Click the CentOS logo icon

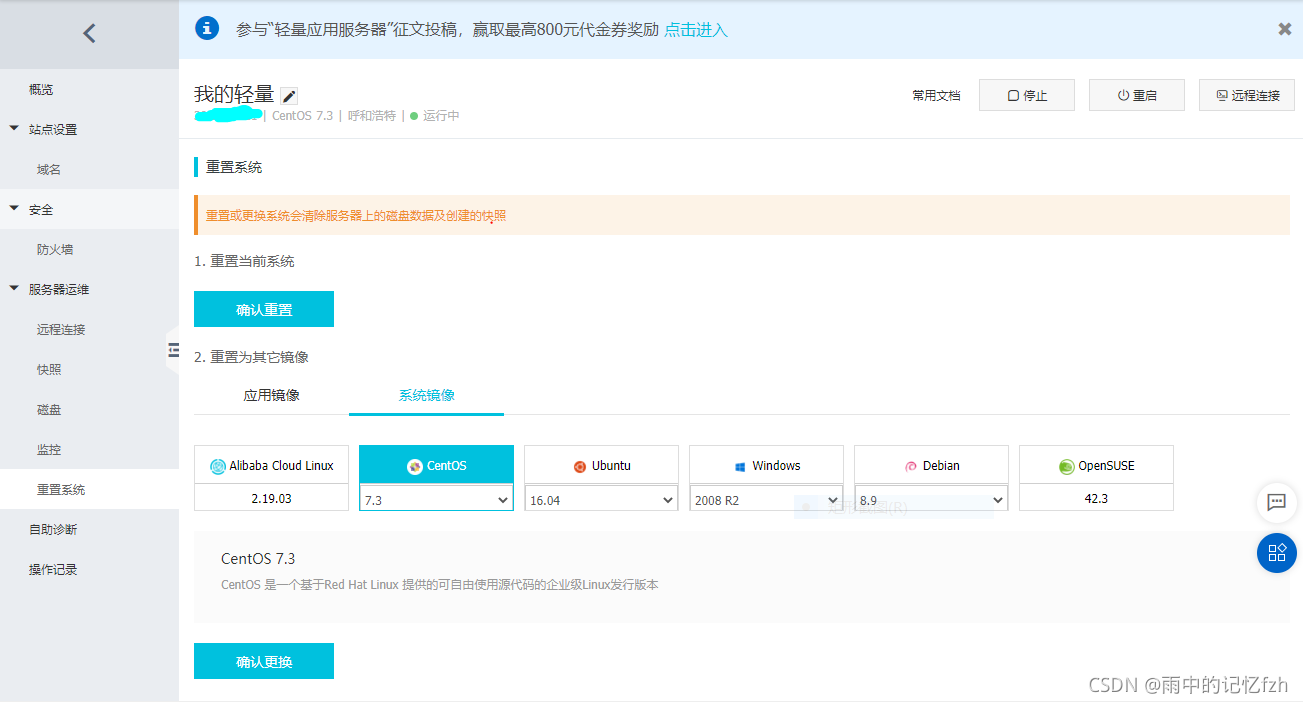414,466
